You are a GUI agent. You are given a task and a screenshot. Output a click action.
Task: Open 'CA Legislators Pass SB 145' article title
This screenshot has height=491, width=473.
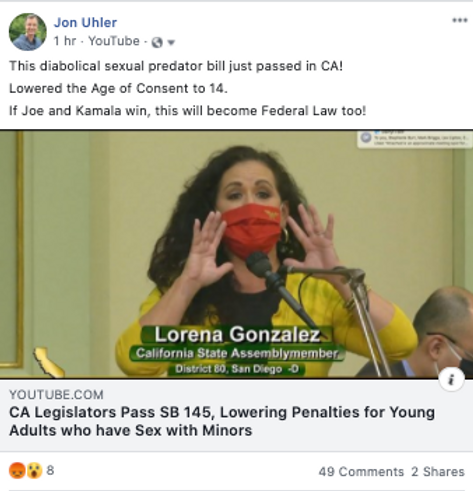click(x=222, y=421)
